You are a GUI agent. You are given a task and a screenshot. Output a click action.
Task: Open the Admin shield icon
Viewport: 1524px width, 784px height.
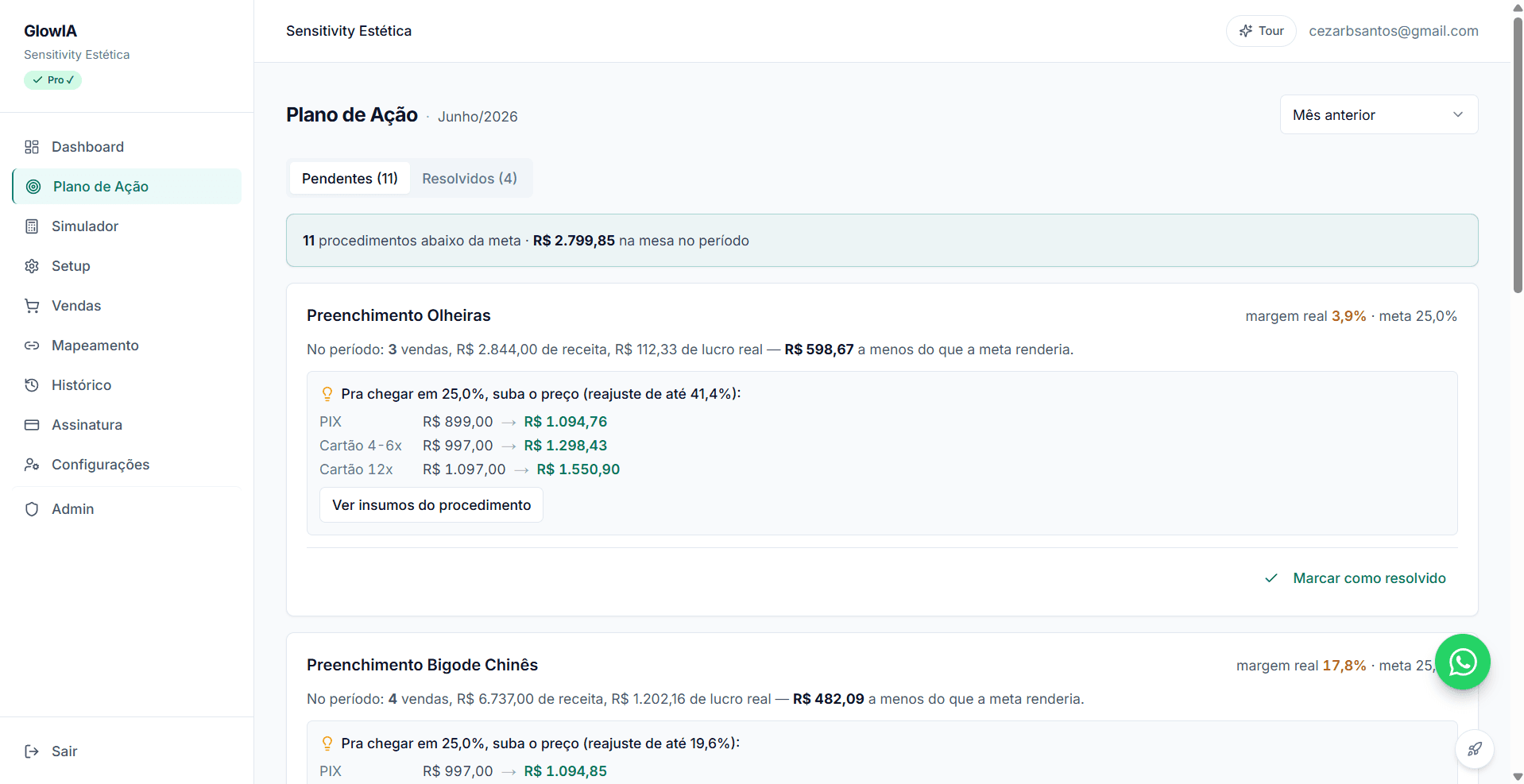32,509
